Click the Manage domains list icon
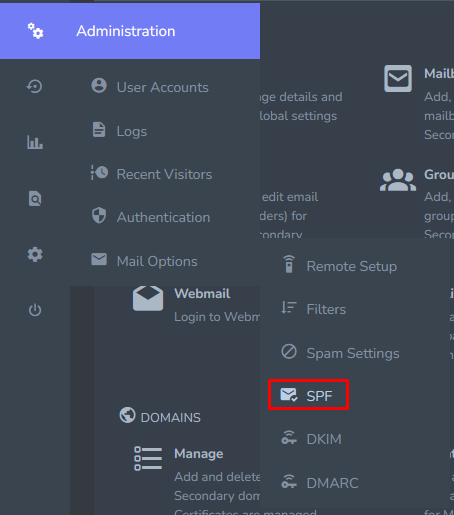 pos(148,459)
